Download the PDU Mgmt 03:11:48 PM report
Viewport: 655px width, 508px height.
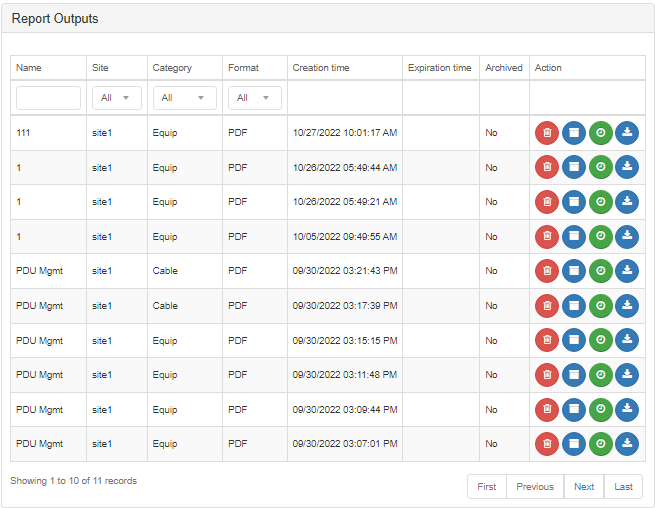point(627,375)
